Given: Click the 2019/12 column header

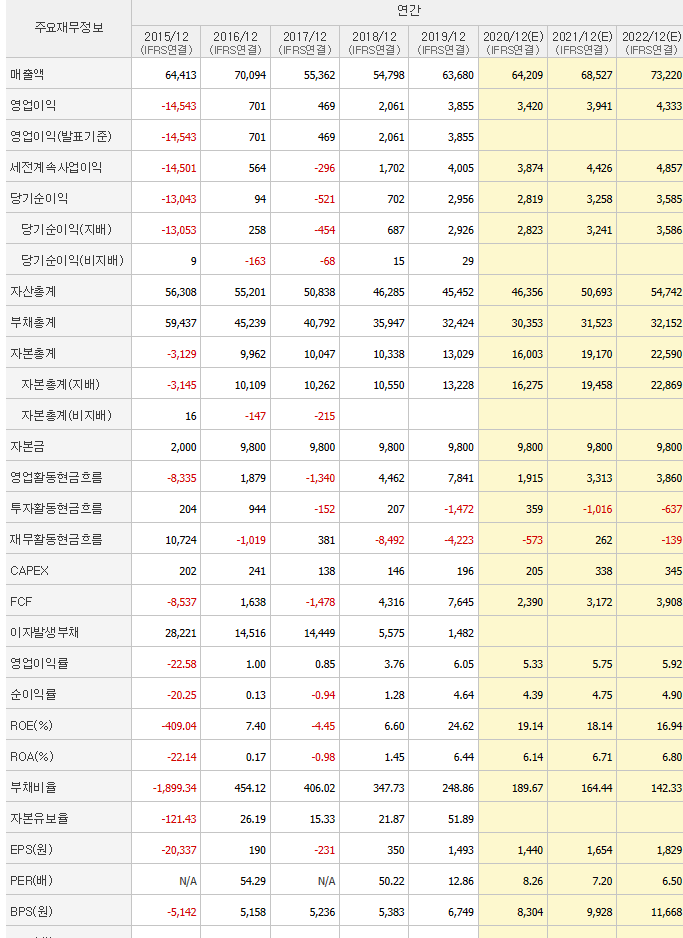Looking at the screenshot, I should (x=443, y=42).
